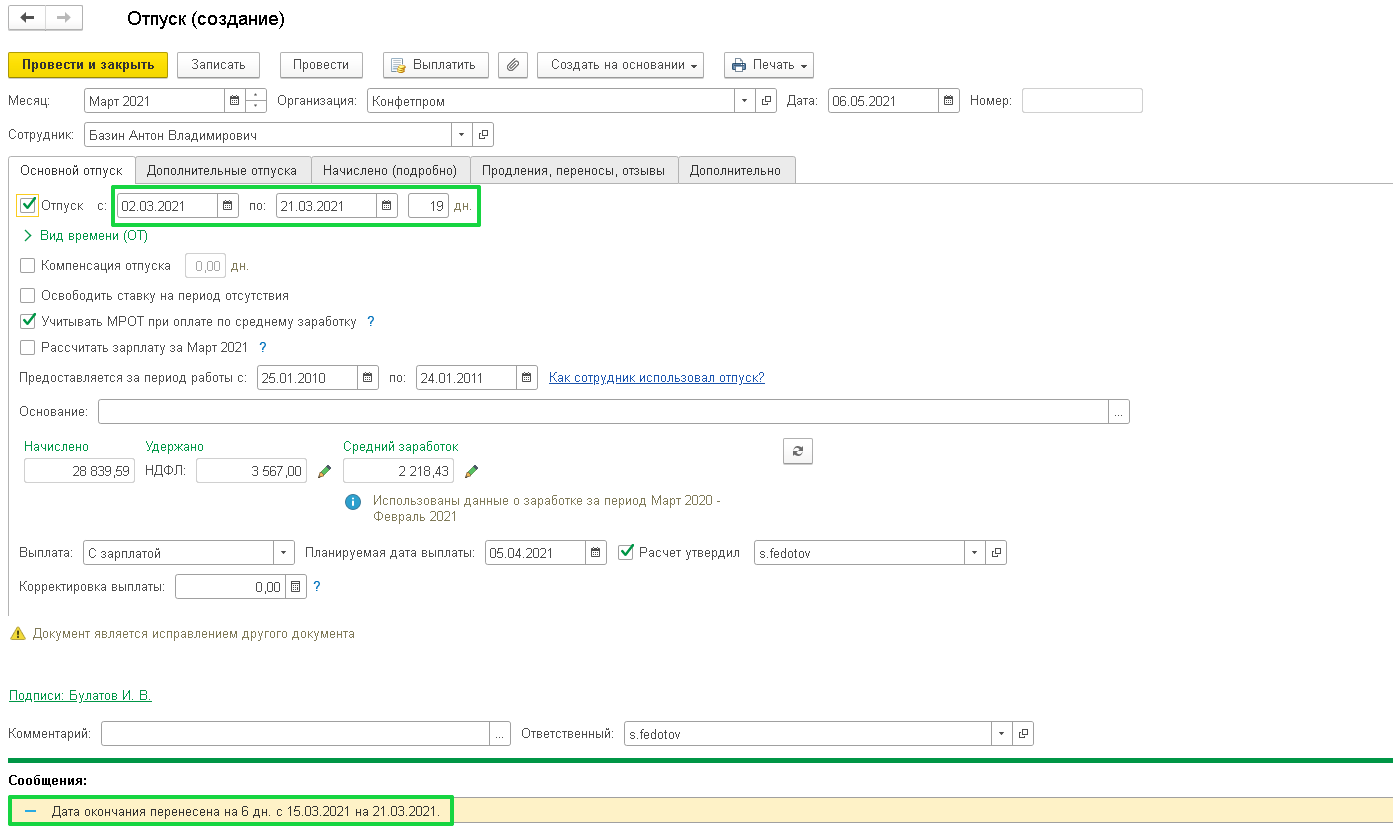Increase the month using the stepper up arrow
This screenshot has width=1393, height=830.
click(257, 96)
